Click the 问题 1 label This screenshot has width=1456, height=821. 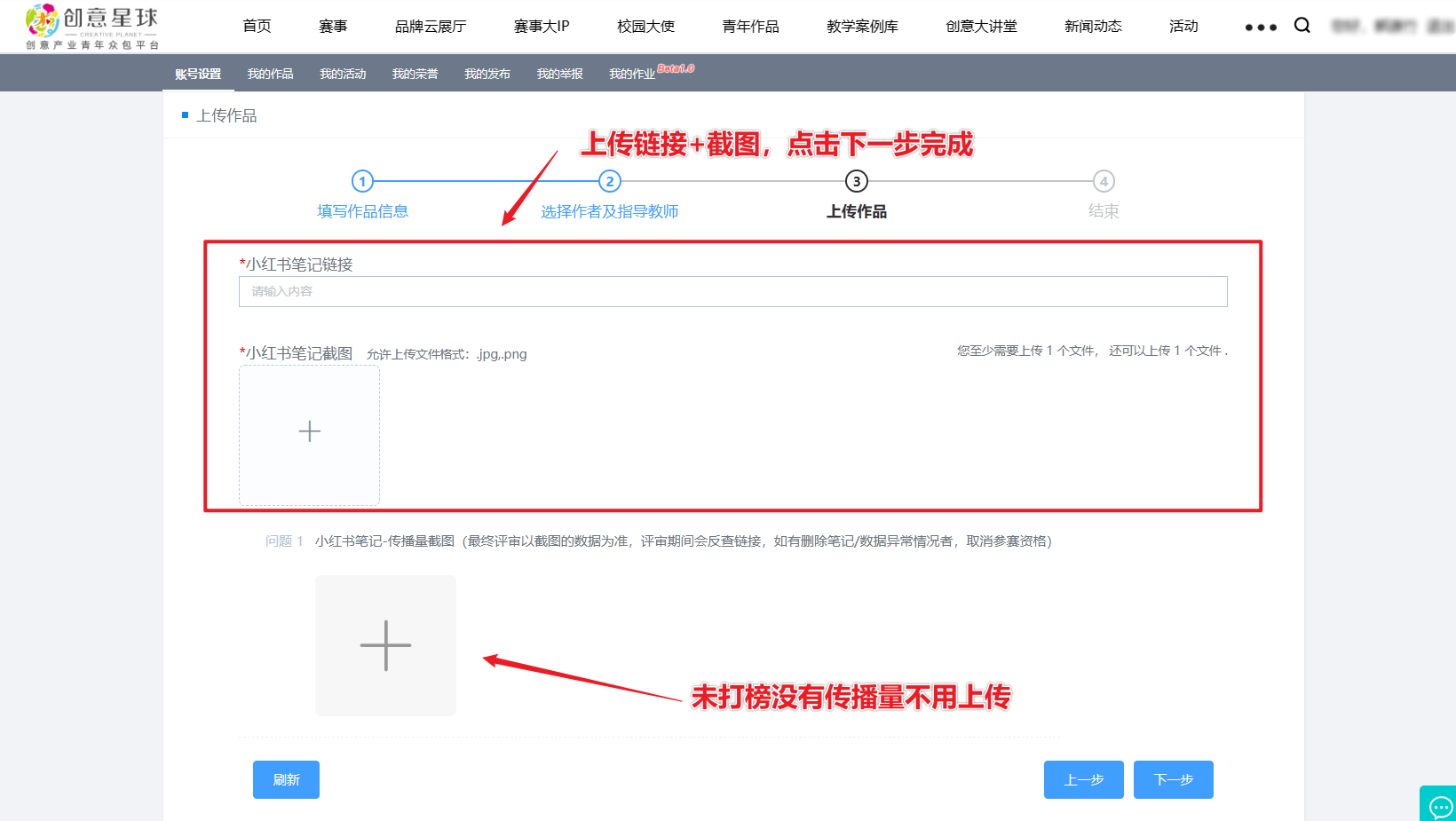(284, 541)
